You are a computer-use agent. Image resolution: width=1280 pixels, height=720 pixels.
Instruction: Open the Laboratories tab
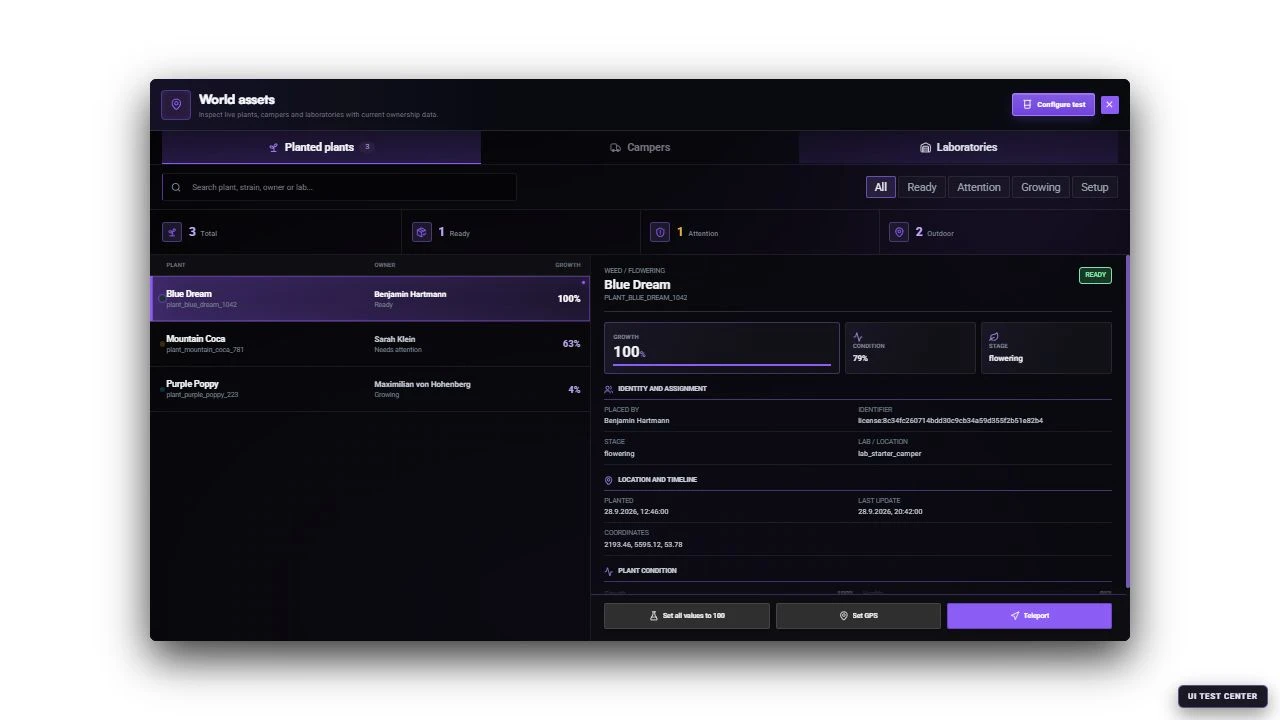[958, 147]
